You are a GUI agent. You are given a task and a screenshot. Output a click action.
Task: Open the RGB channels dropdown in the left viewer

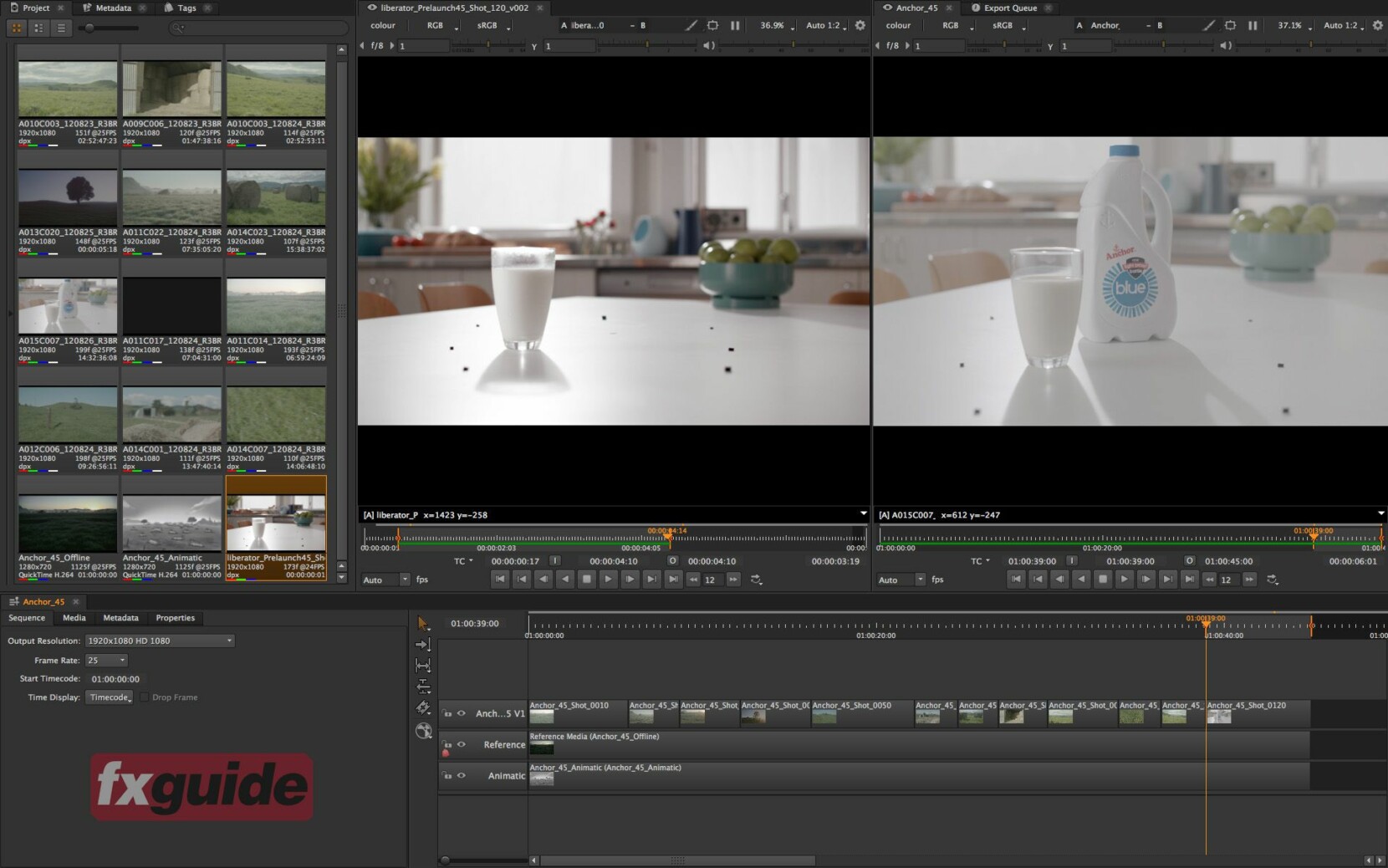click(x=455, y=25)
